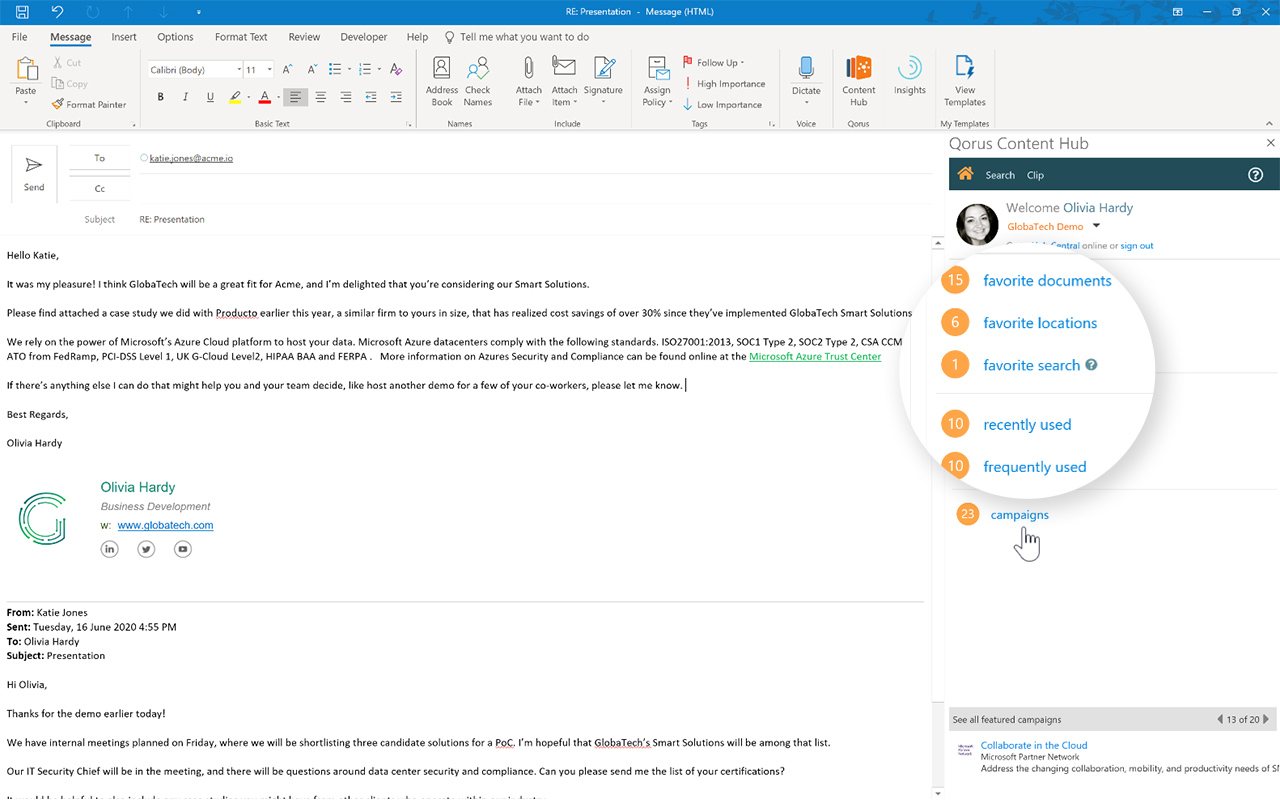Viewport: 1280px width, 800px height.
Task: Open the File tab
Action: point(19,37)
